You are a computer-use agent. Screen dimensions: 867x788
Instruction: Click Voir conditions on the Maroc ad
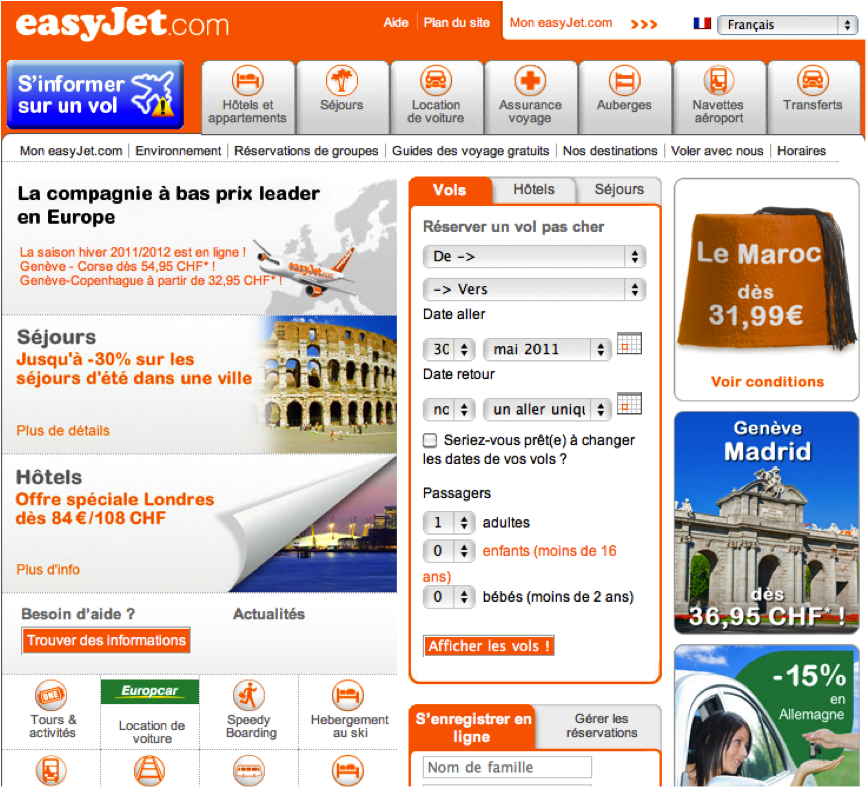767,382
